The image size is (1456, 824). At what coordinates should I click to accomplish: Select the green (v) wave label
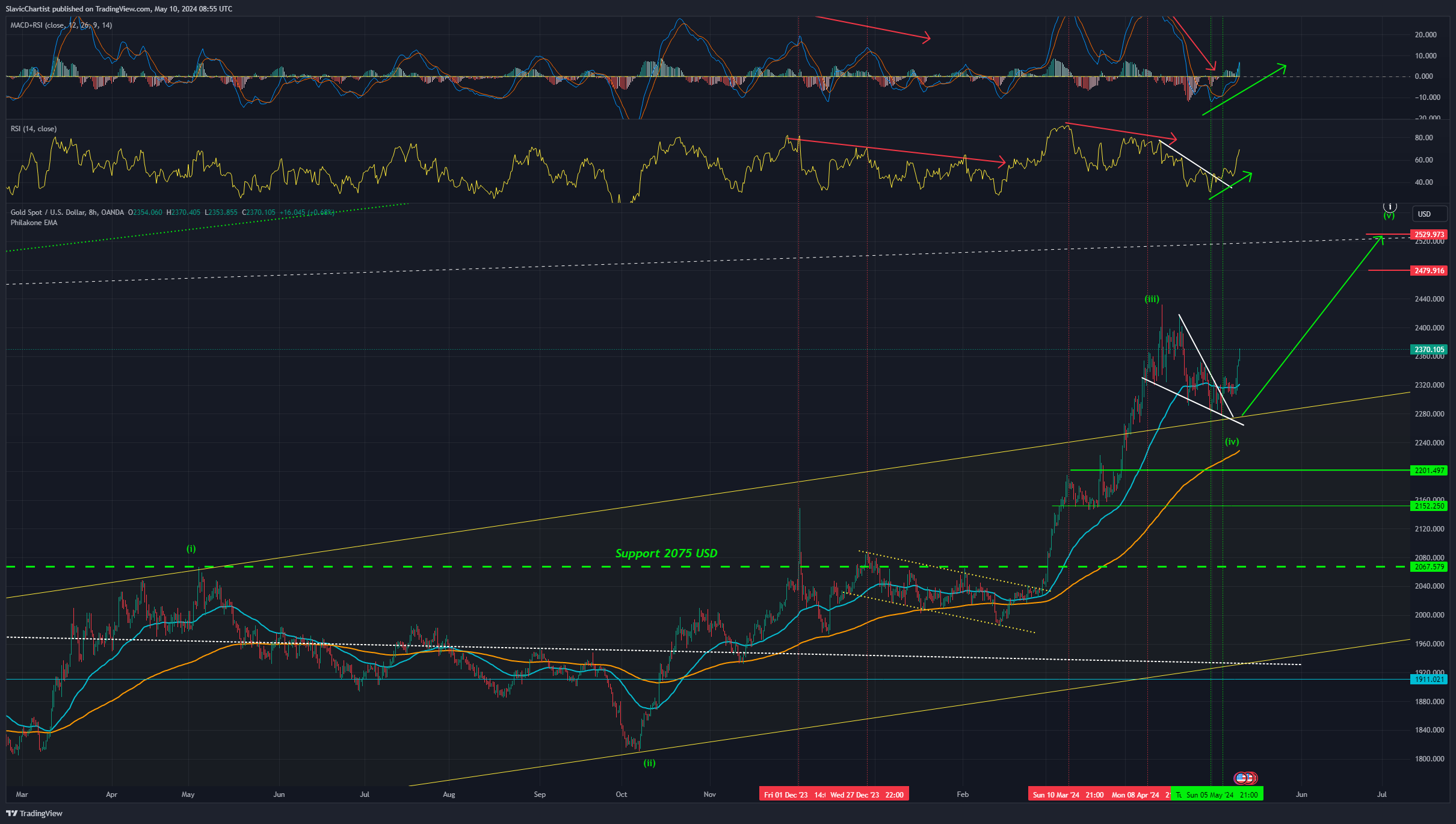tap(1389, 215)
